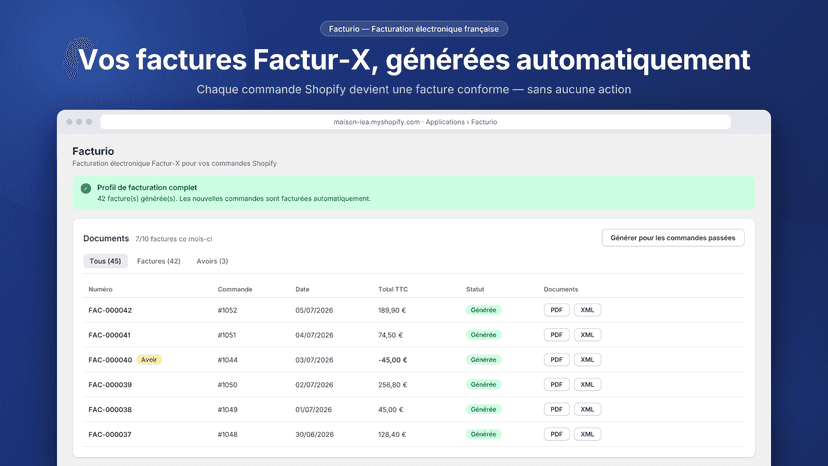This screenshot has height=466, width=828.
Task: Click the Statut column header
Action: (475, 290)
